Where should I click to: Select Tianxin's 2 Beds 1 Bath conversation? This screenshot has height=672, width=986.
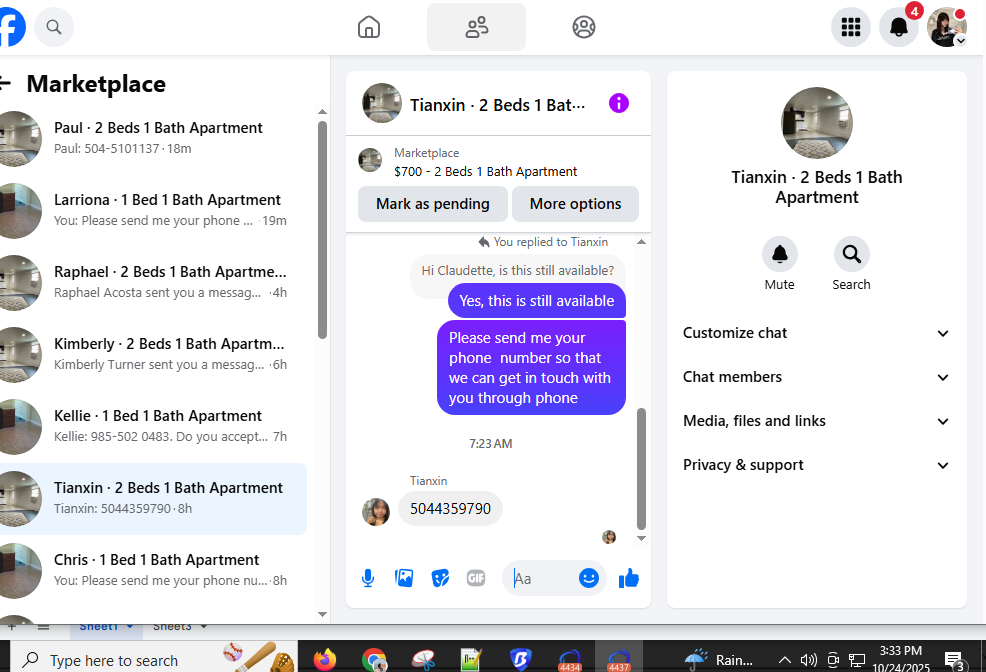153,498
